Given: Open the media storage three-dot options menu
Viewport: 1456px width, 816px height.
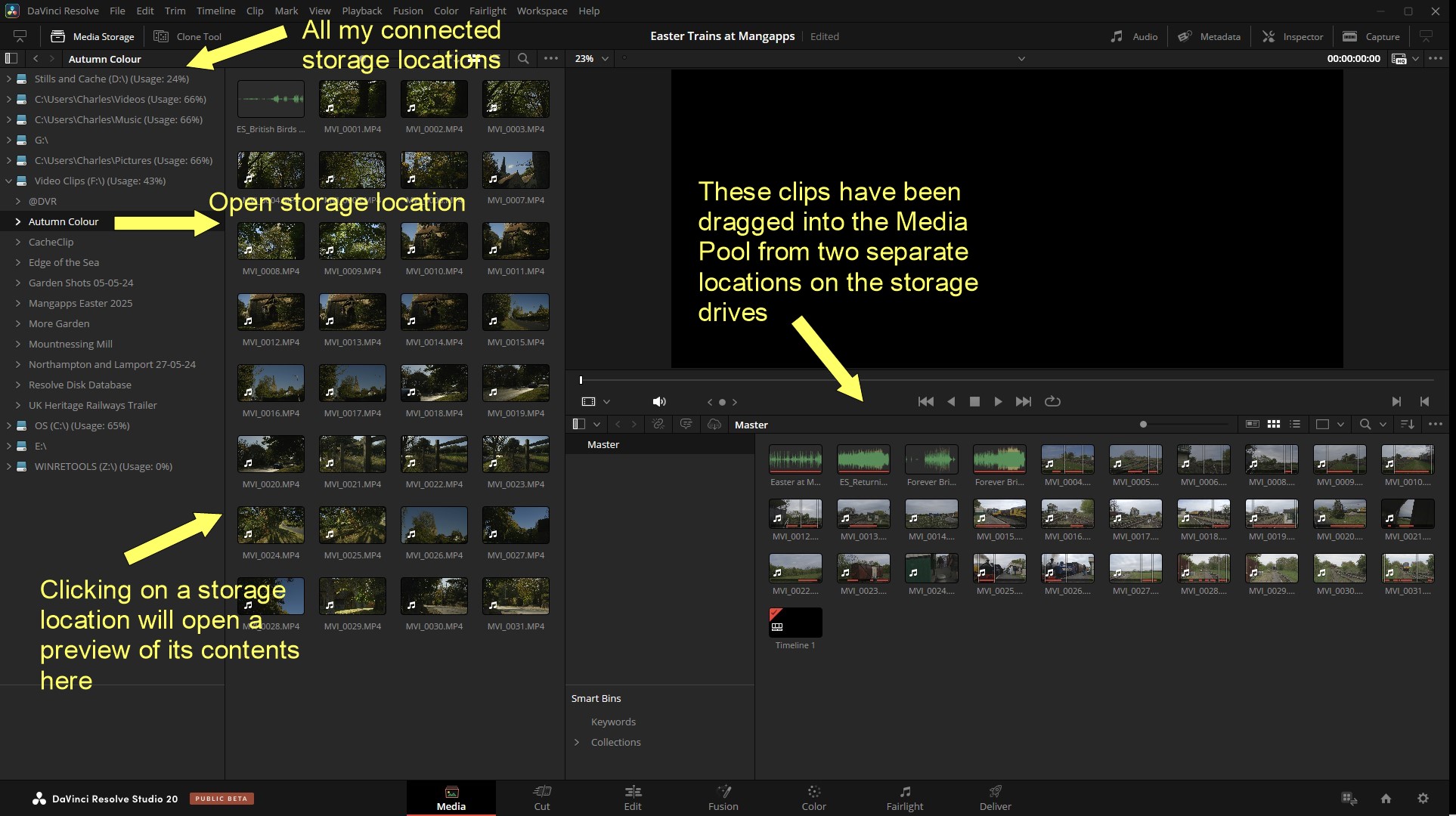Looking at the screenshot, I should pos(551,58).
